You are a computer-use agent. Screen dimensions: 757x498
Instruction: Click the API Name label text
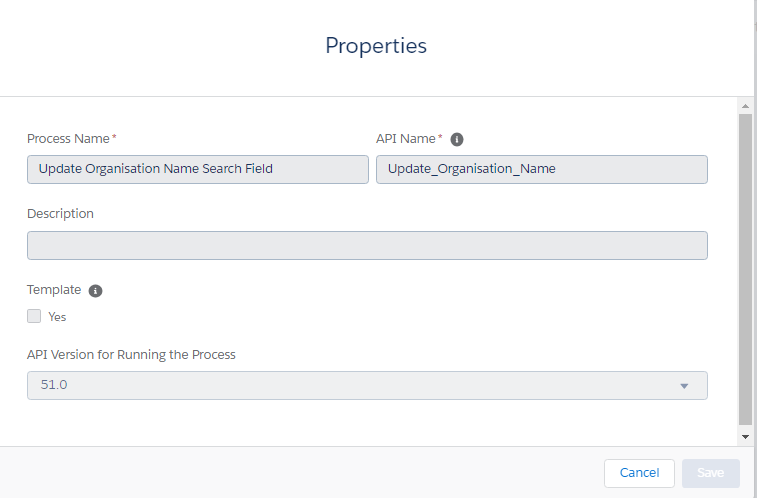click(x=405, y=139)
